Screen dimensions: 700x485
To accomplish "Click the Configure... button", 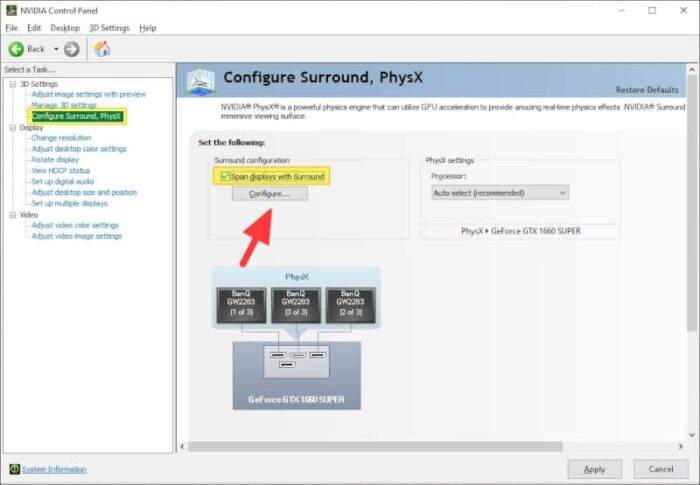I will (270, 194).
